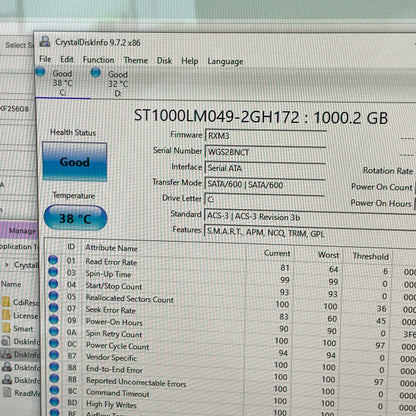Viewport: 416px width, 416px height.
Task: Select the Reported Uncorrectable Errors attribute name
Action: coord(136,382)
